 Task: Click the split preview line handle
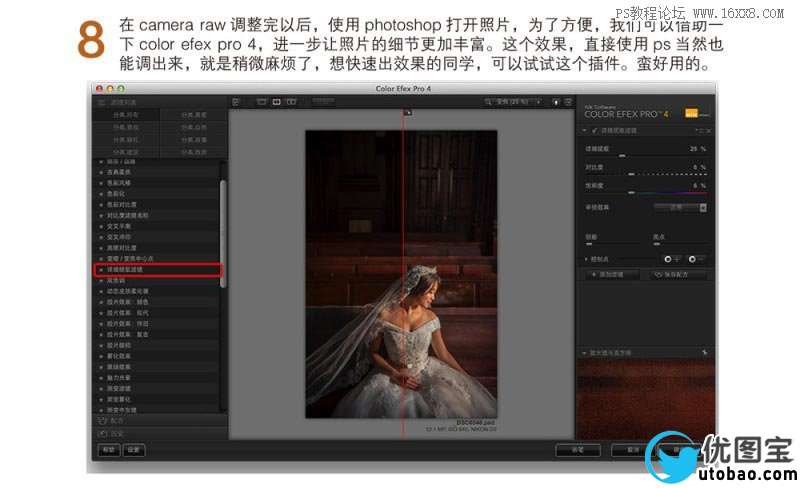point(407,112)
